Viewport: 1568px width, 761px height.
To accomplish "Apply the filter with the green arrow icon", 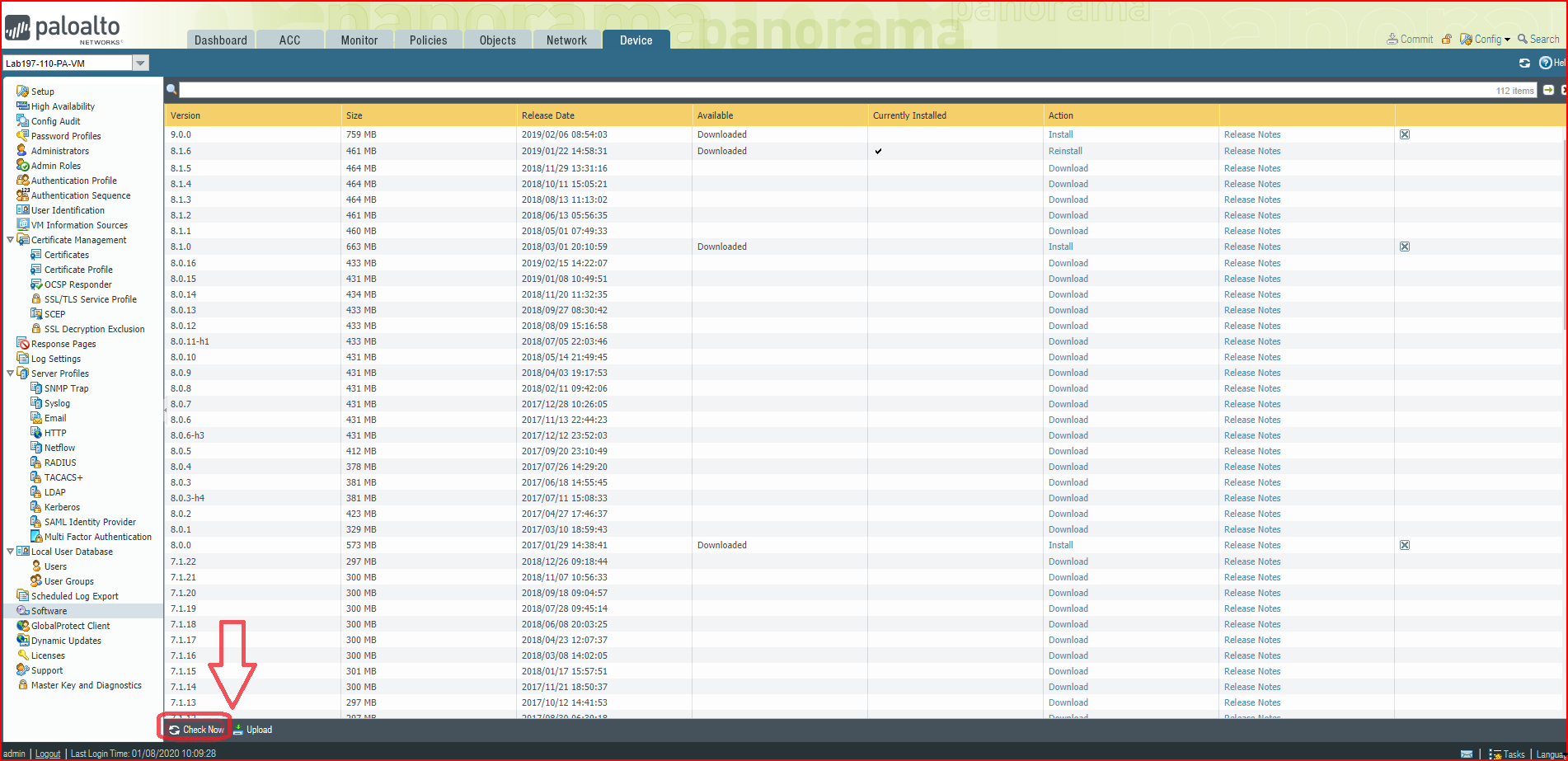I will (1550, 91).
